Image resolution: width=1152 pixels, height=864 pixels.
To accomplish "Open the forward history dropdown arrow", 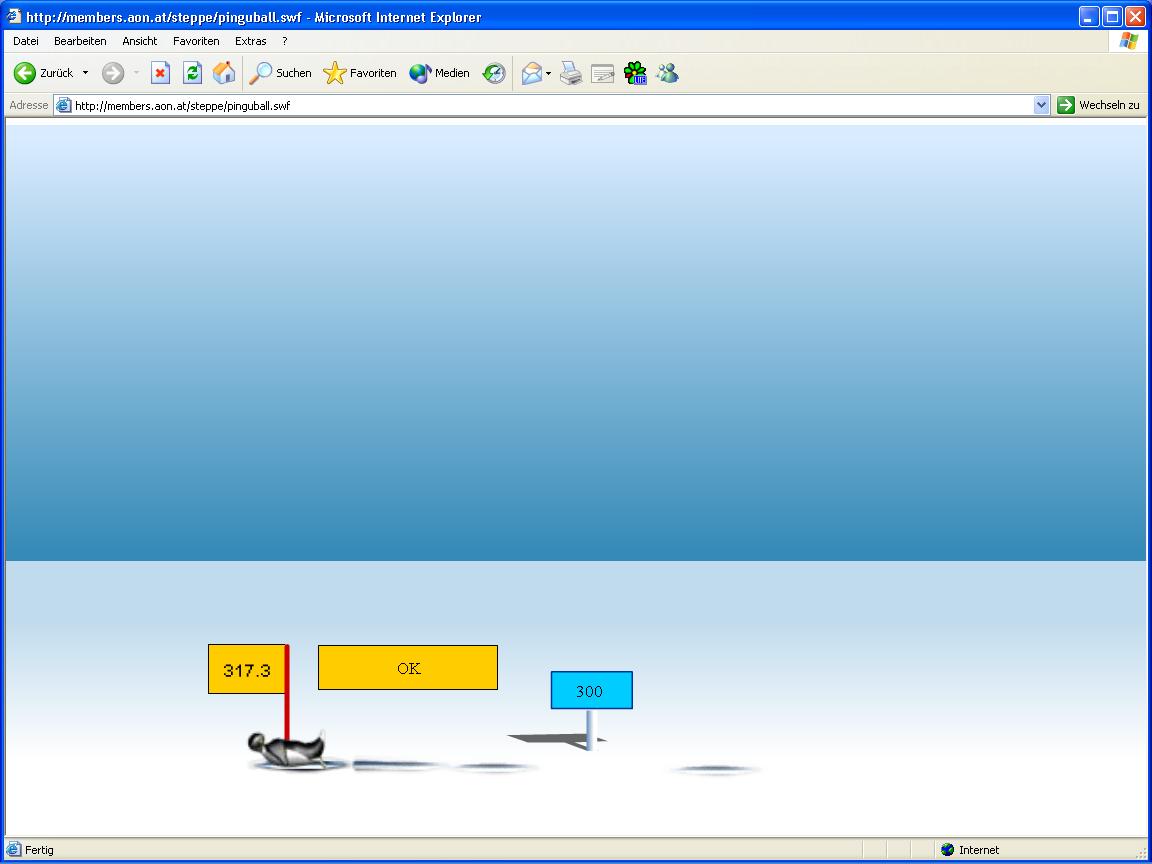I will pos(137,73).
